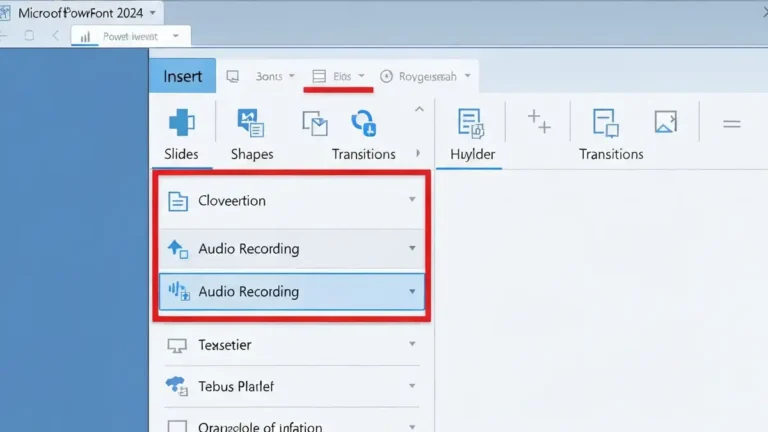
Task: Open the Huylder tab label
Action: click(x=473, y=154)
